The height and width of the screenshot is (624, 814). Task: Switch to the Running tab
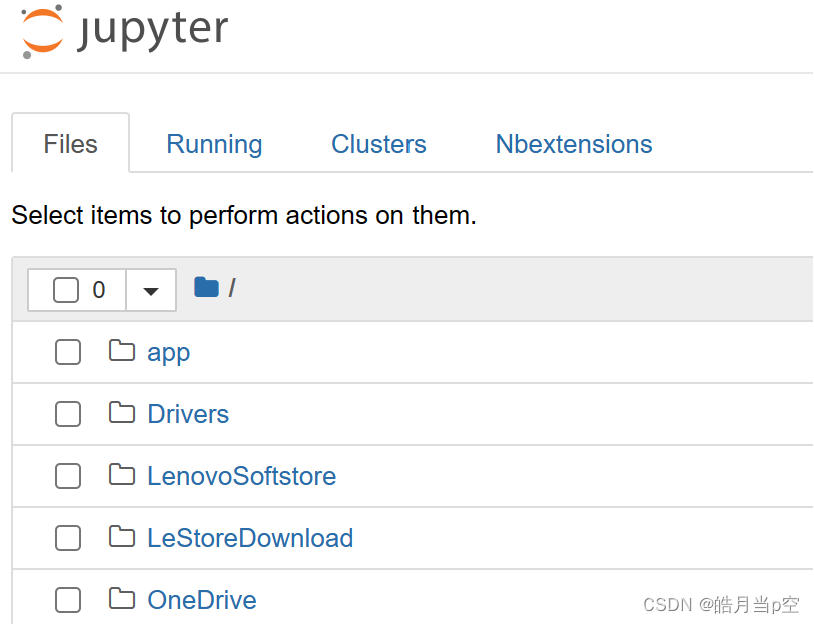coord(214,144)
